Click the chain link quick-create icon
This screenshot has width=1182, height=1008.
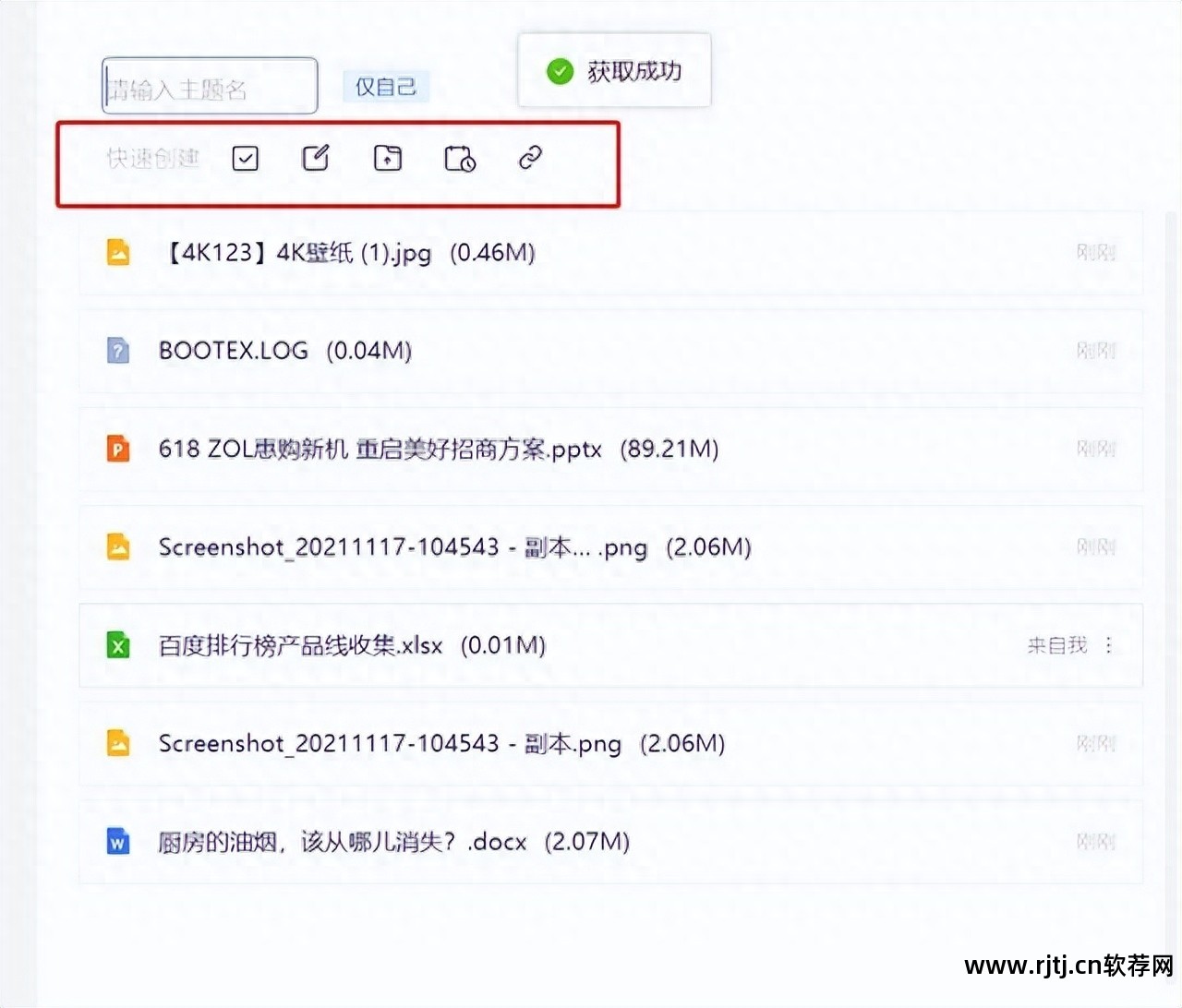530,158
